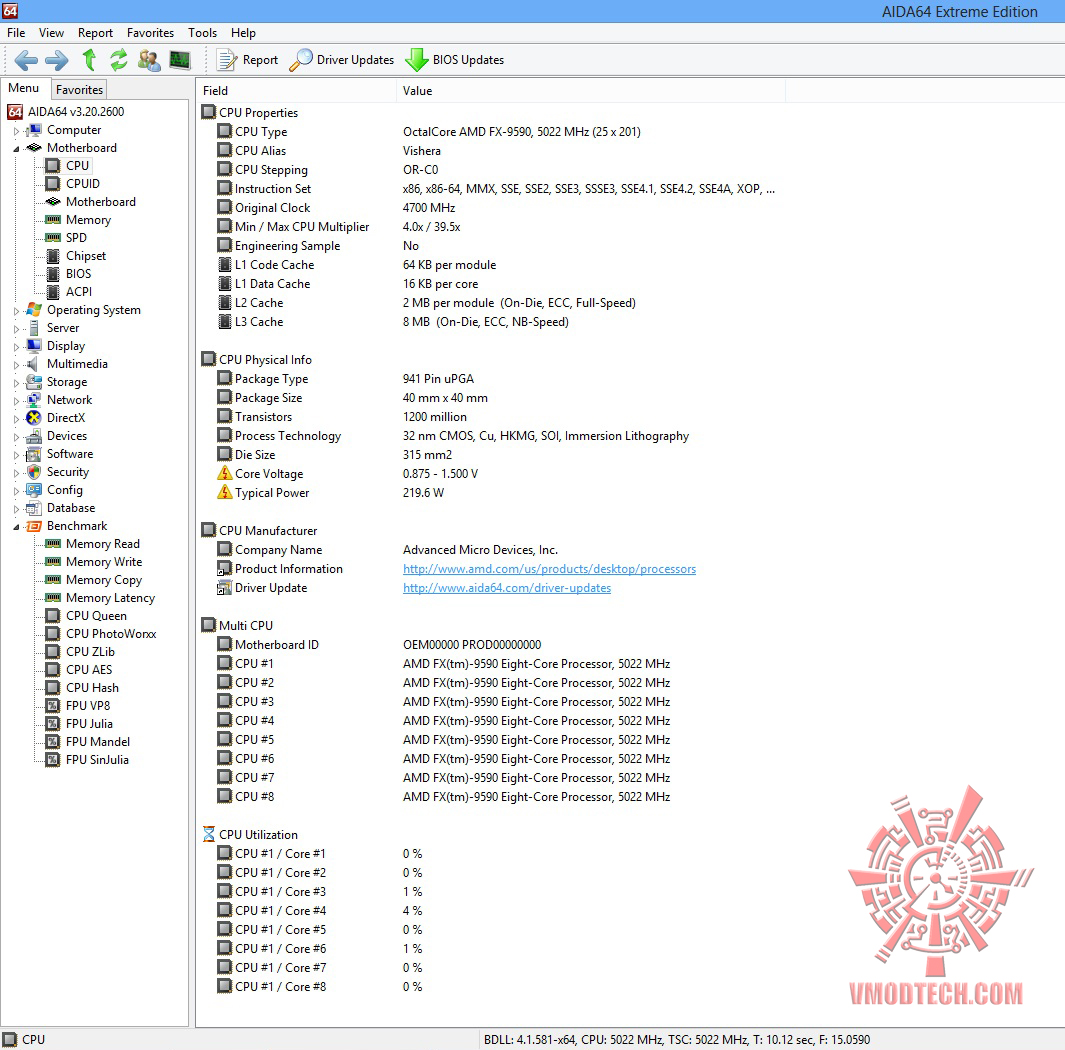Click the Typical Power warning icon
Viewport: 1065px width, 1050px height.
click(225, 492)
